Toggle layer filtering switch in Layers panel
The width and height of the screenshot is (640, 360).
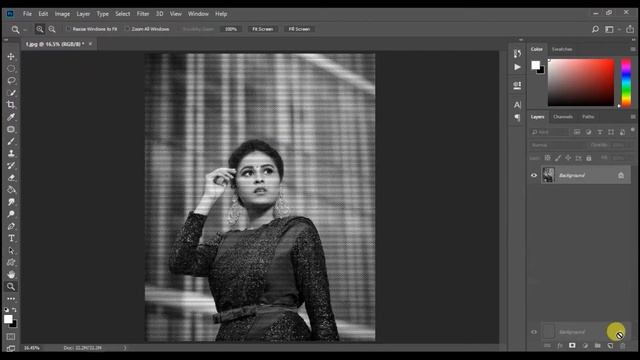pos(632,130)
